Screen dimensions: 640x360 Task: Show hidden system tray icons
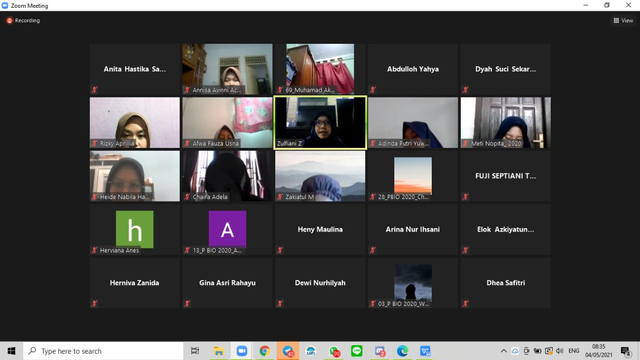pyautogui.click(x=504, y=351)
